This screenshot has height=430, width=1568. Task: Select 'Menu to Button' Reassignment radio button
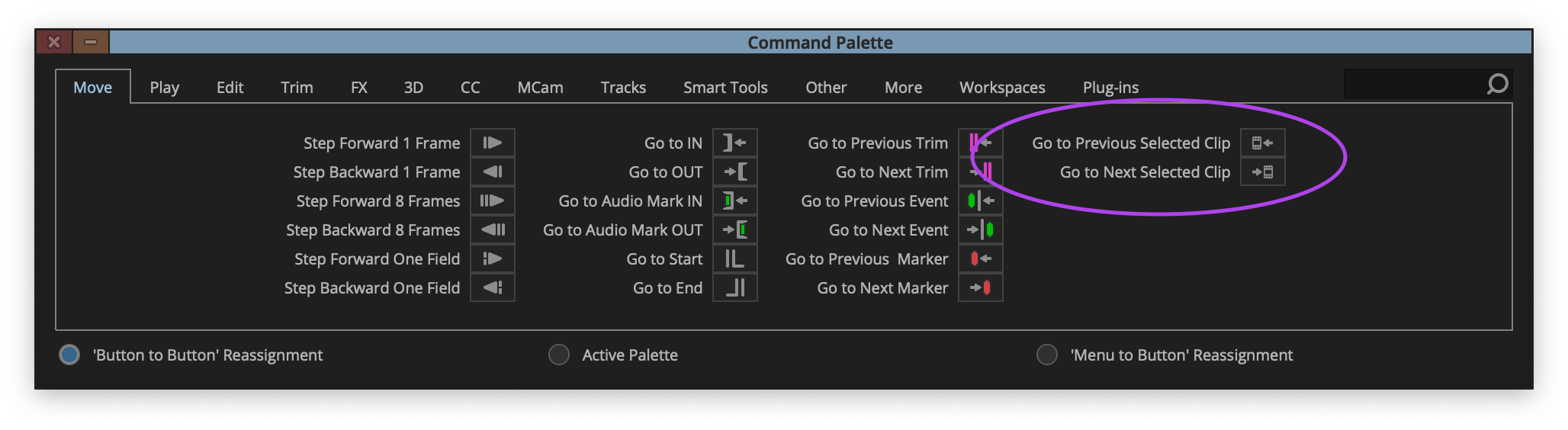tap(1047, 355)
